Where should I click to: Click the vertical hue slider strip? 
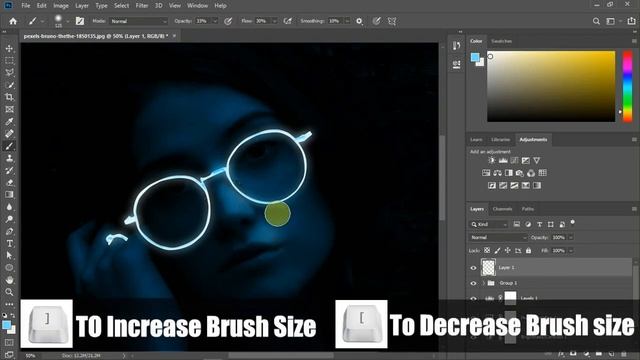(627, 86)
